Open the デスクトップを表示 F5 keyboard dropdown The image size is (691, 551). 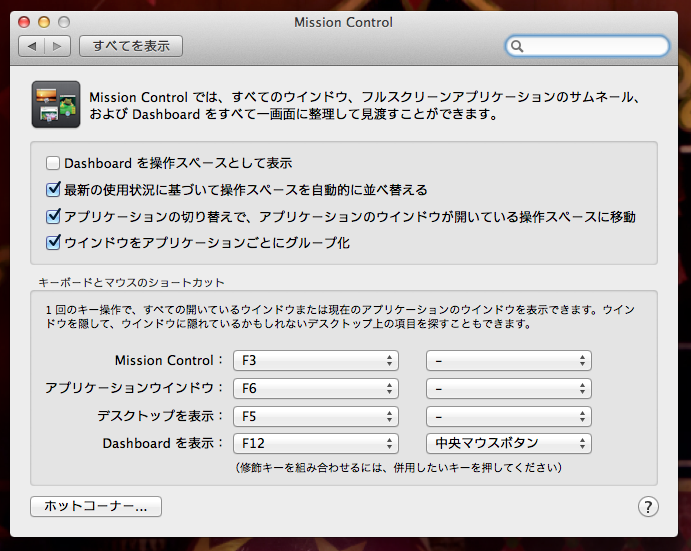pos(316,416)
